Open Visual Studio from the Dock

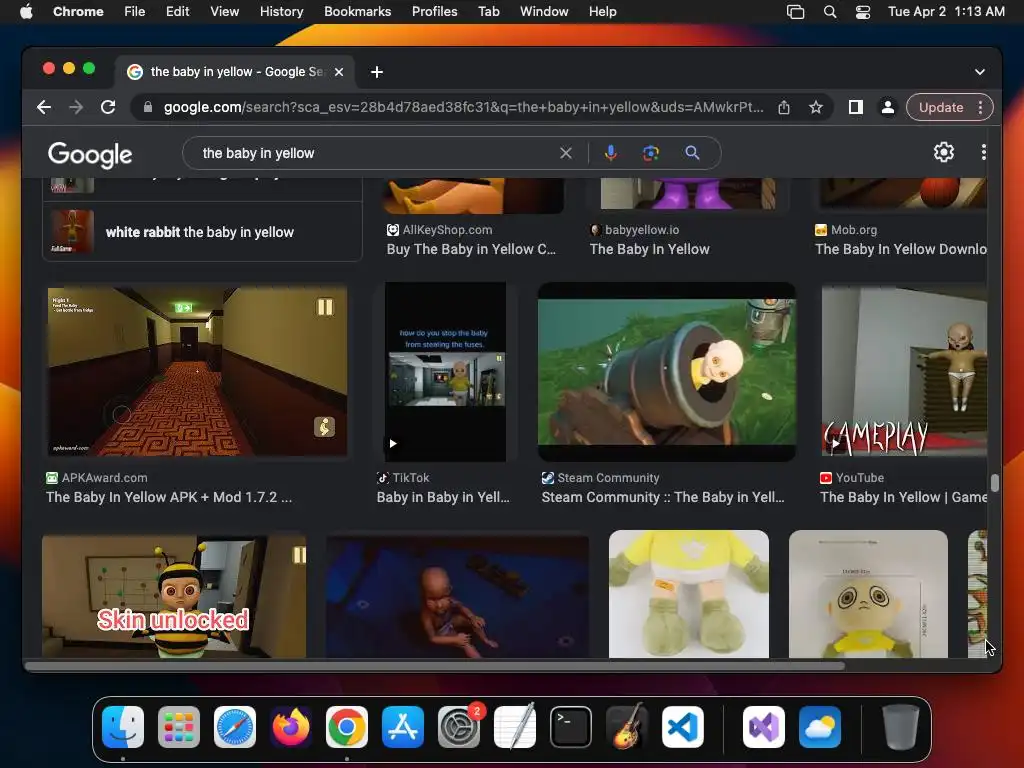point(764,727)
